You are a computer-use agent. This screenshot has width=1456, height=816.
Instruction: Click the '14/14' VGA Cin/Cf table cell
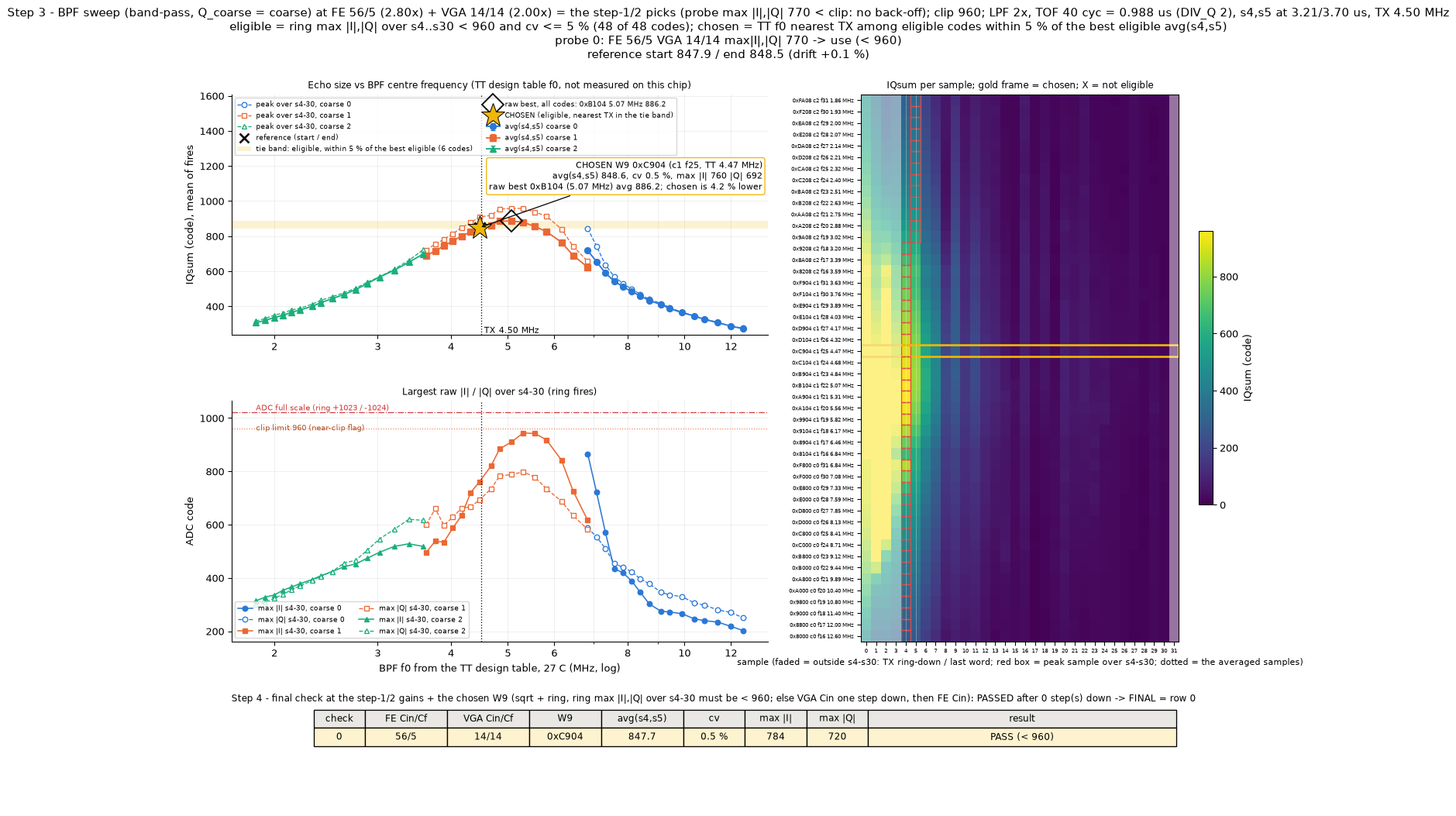(x=488, y=737)
